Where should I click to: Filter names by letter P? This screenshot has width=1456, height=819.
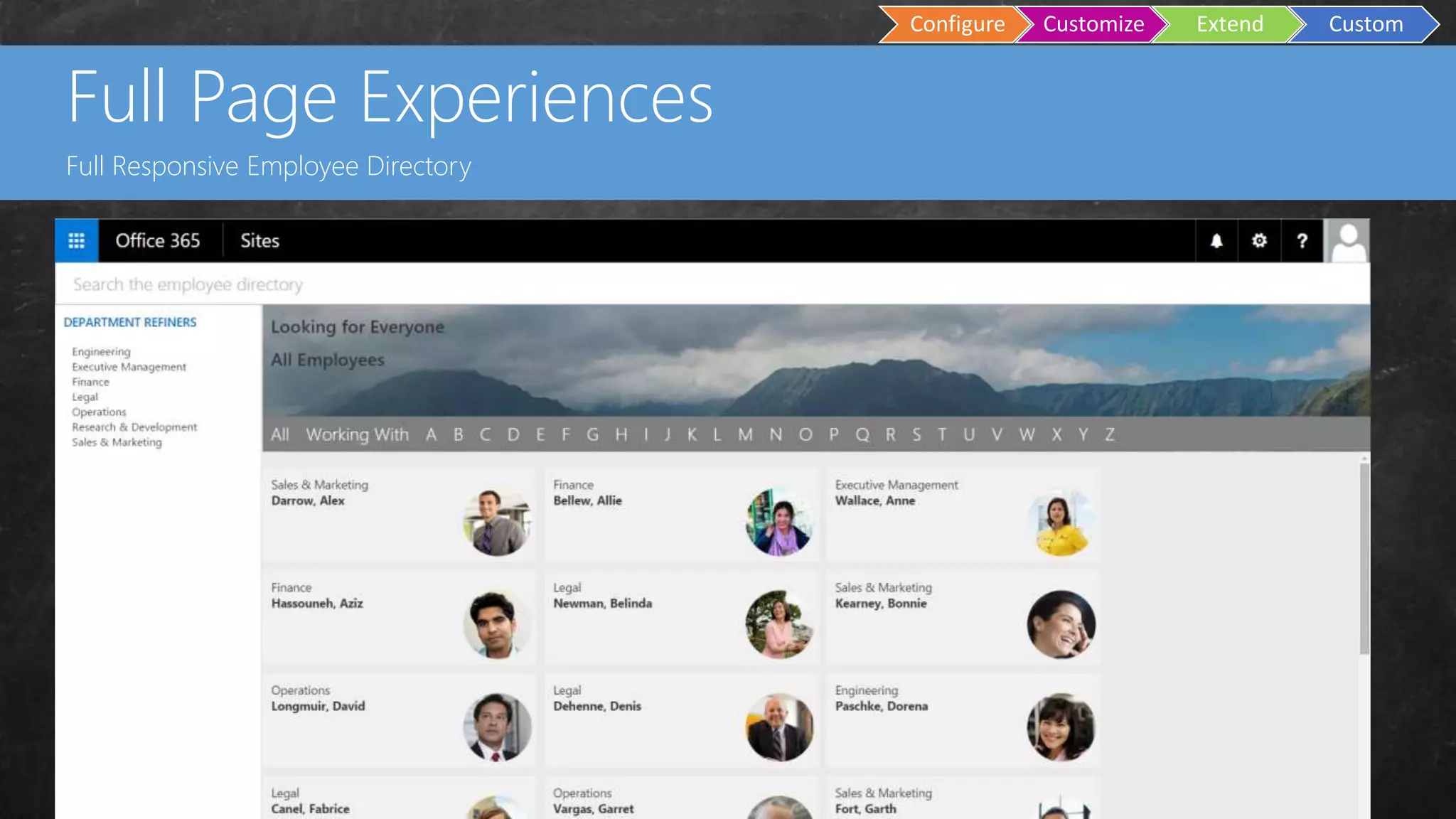click(834, 434)
